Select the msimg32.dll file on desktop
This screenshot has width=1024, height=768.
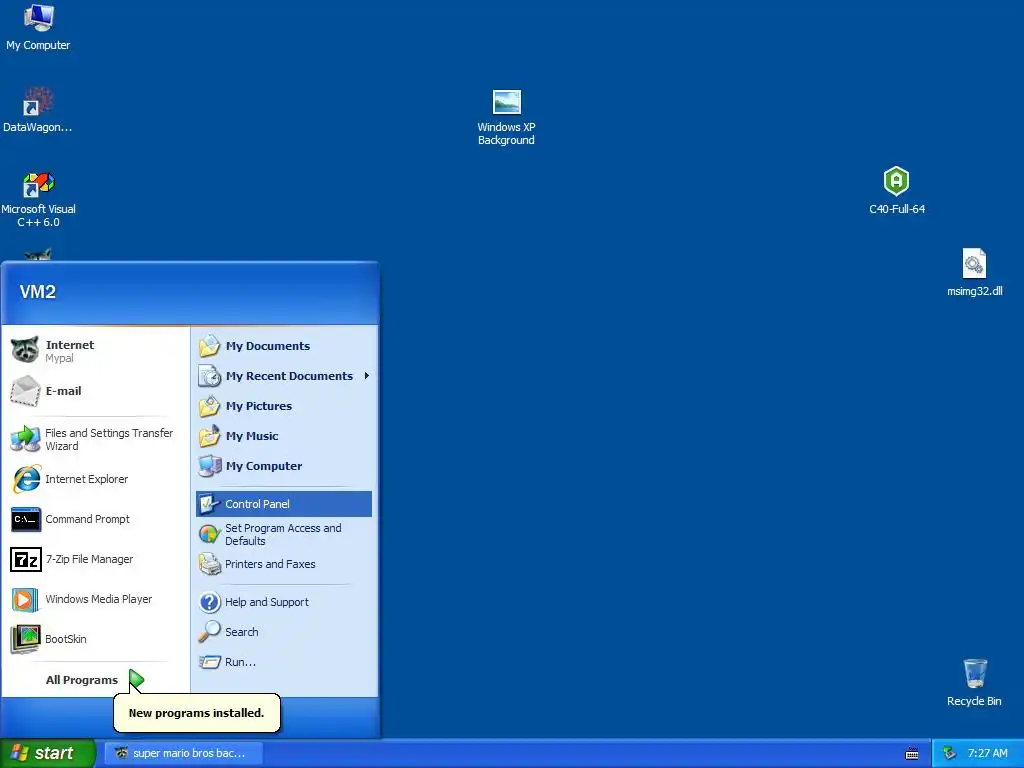974,272
